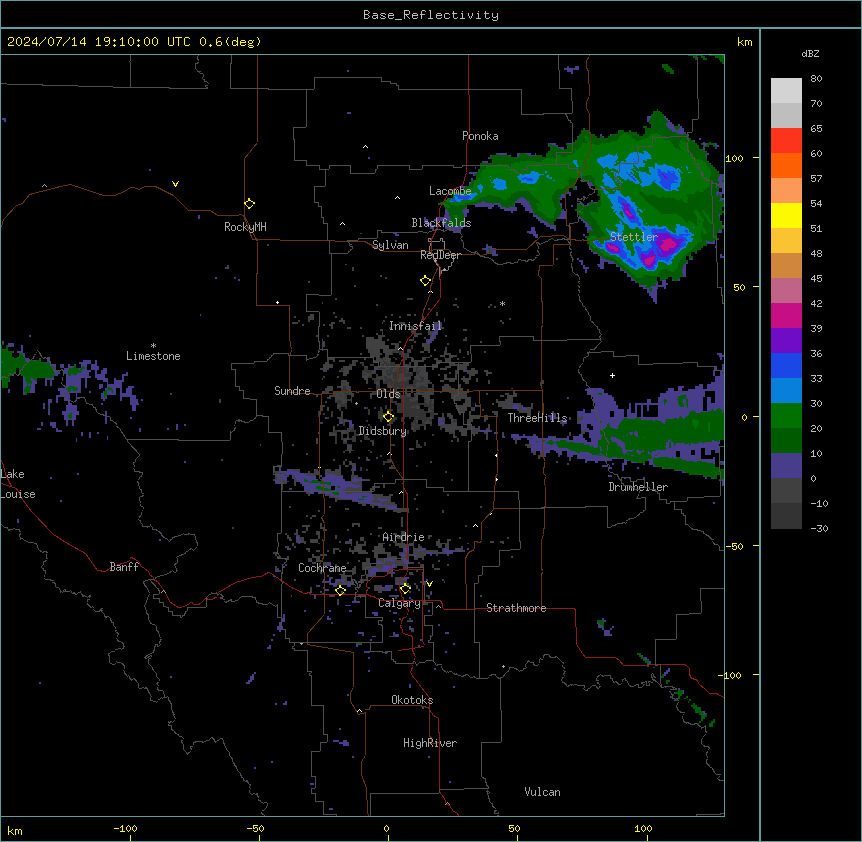Click the yellow V marker east of Calgary
Viewport: 862px width, 842px height.
click(429, 584)
